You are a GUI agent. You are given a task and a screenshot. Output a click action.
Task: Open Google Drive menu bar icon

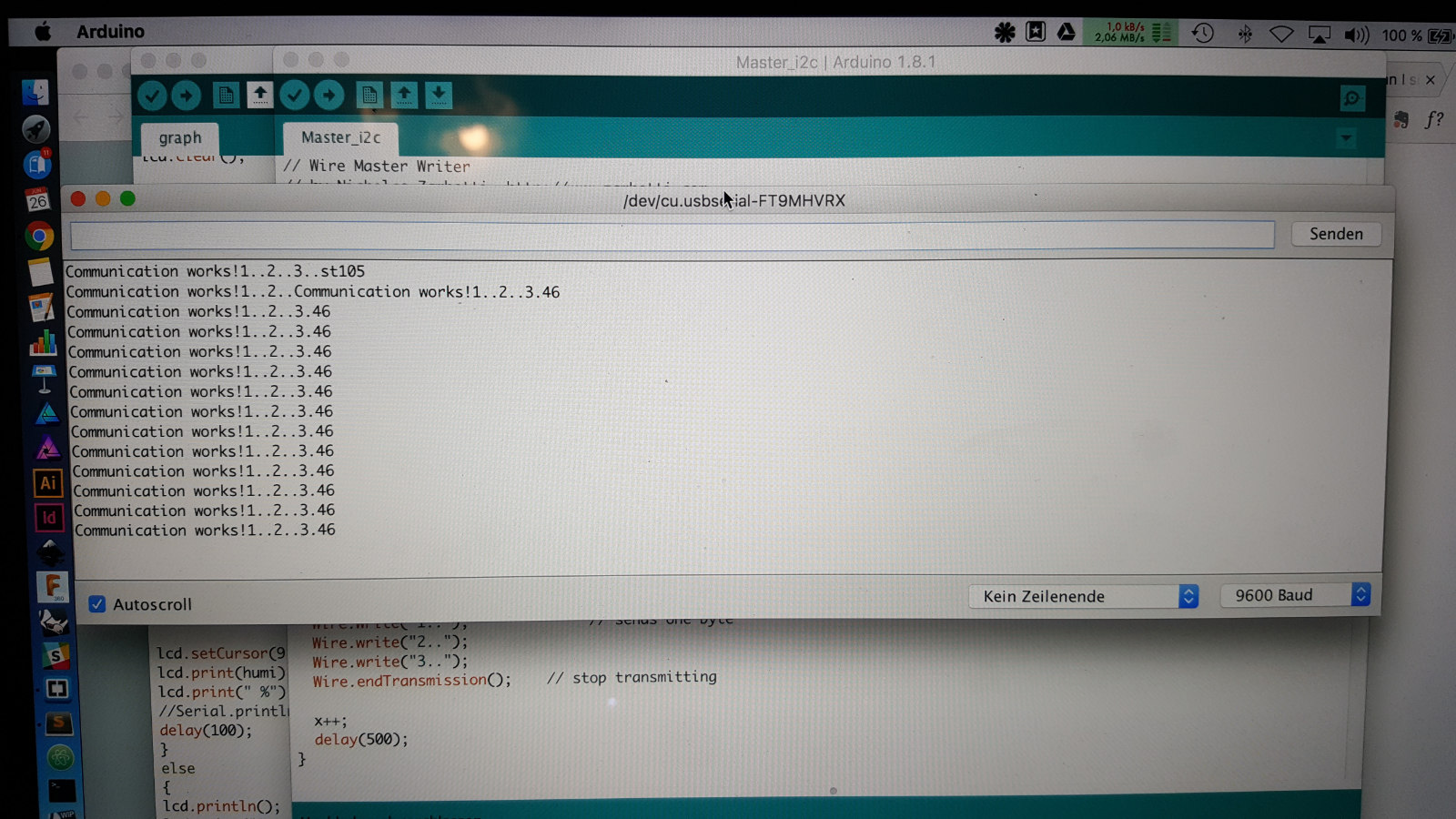point(1066,33)
